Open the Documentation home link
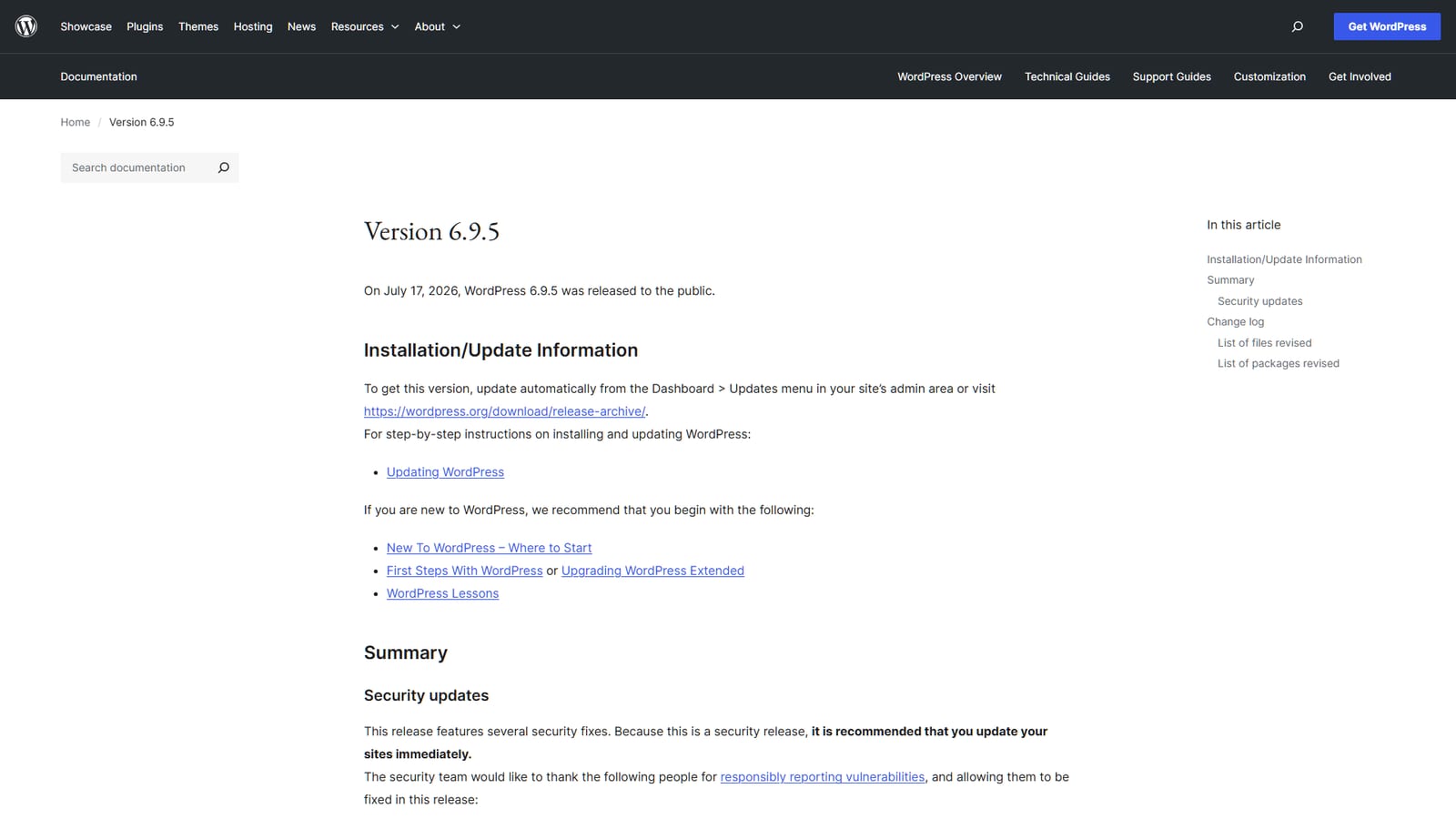Viewport: 1456px width, 819px height. point(99,76)
